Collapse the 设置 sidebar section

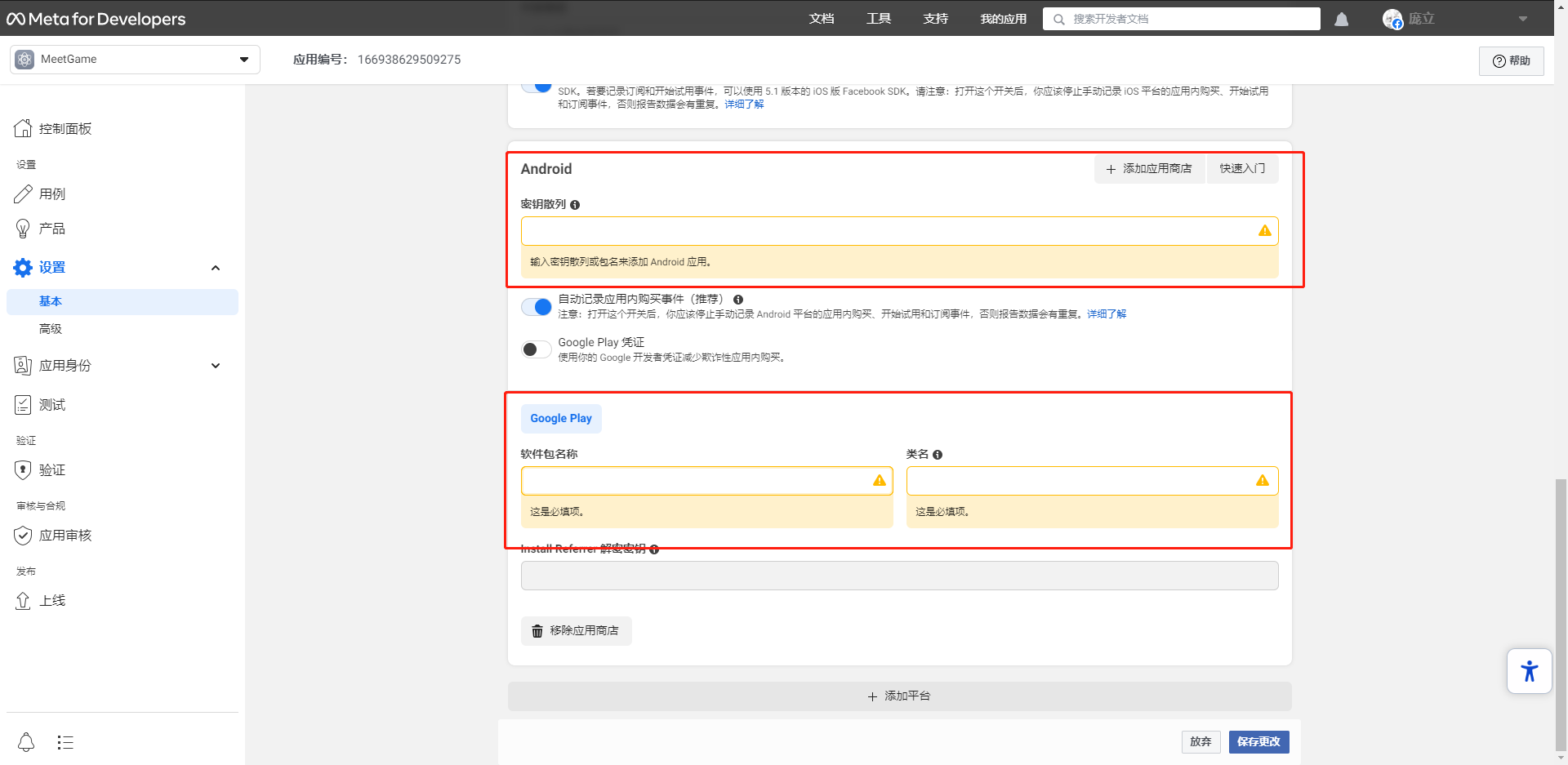point(216,268)
